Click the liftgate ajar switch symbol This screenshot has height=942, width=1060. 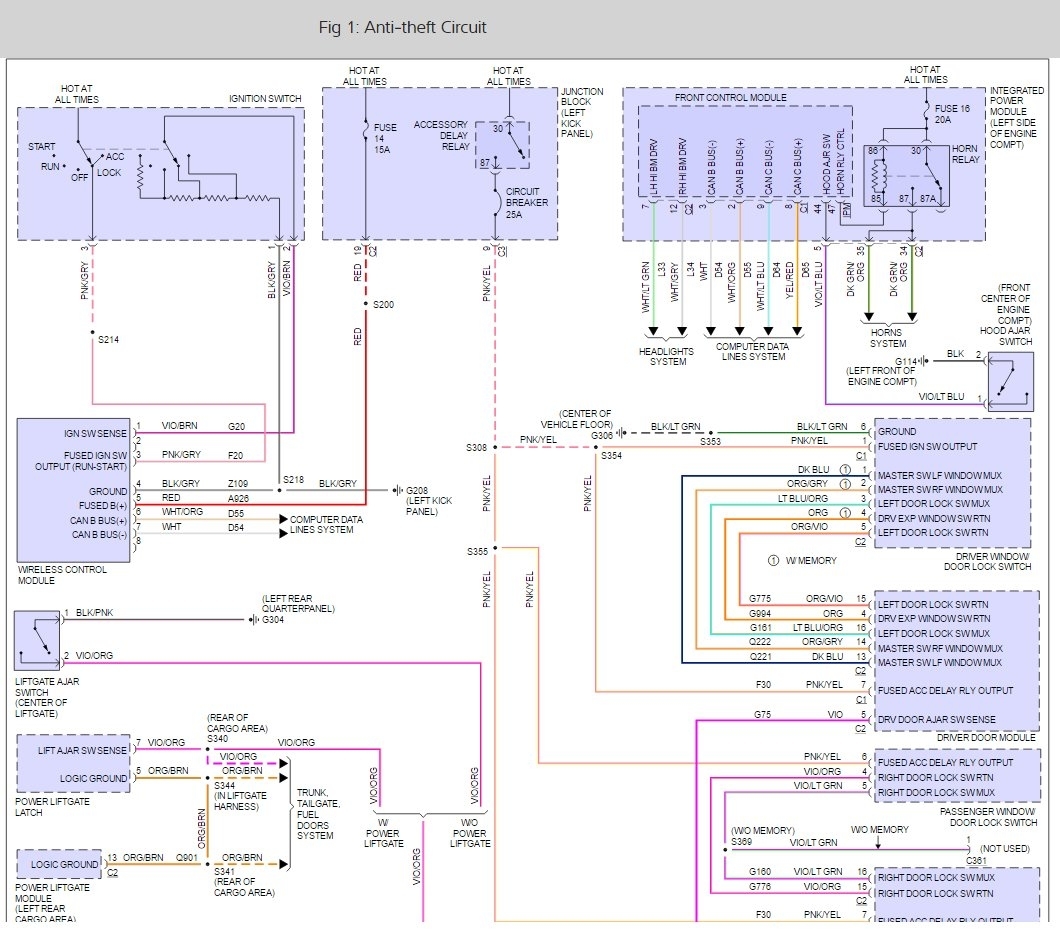pos(37,640)
